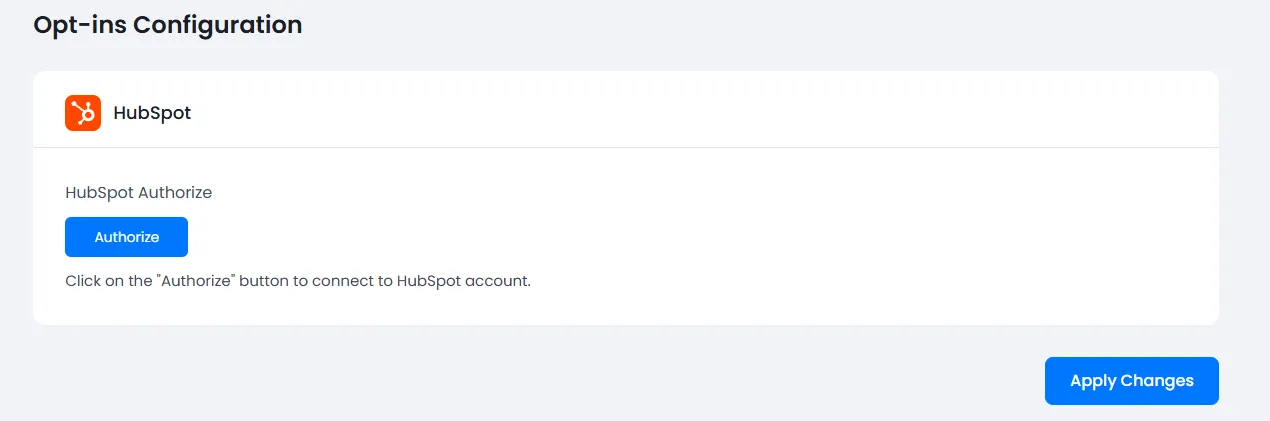Click "HubSpot account" in the hint text
1270x421 pixels.
click(463, 281)
